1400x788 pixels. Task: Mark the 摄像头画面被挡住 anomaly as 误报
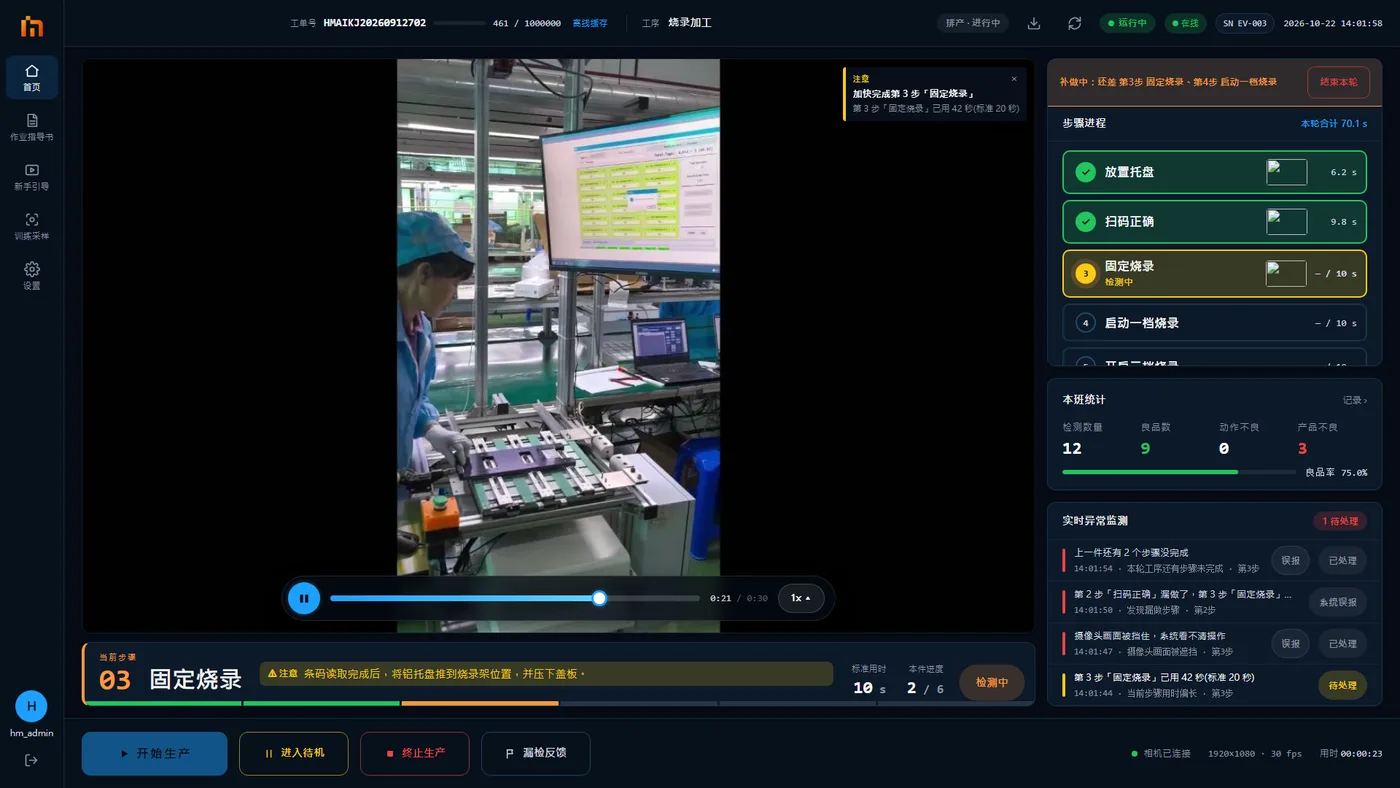click(1290, 643)
